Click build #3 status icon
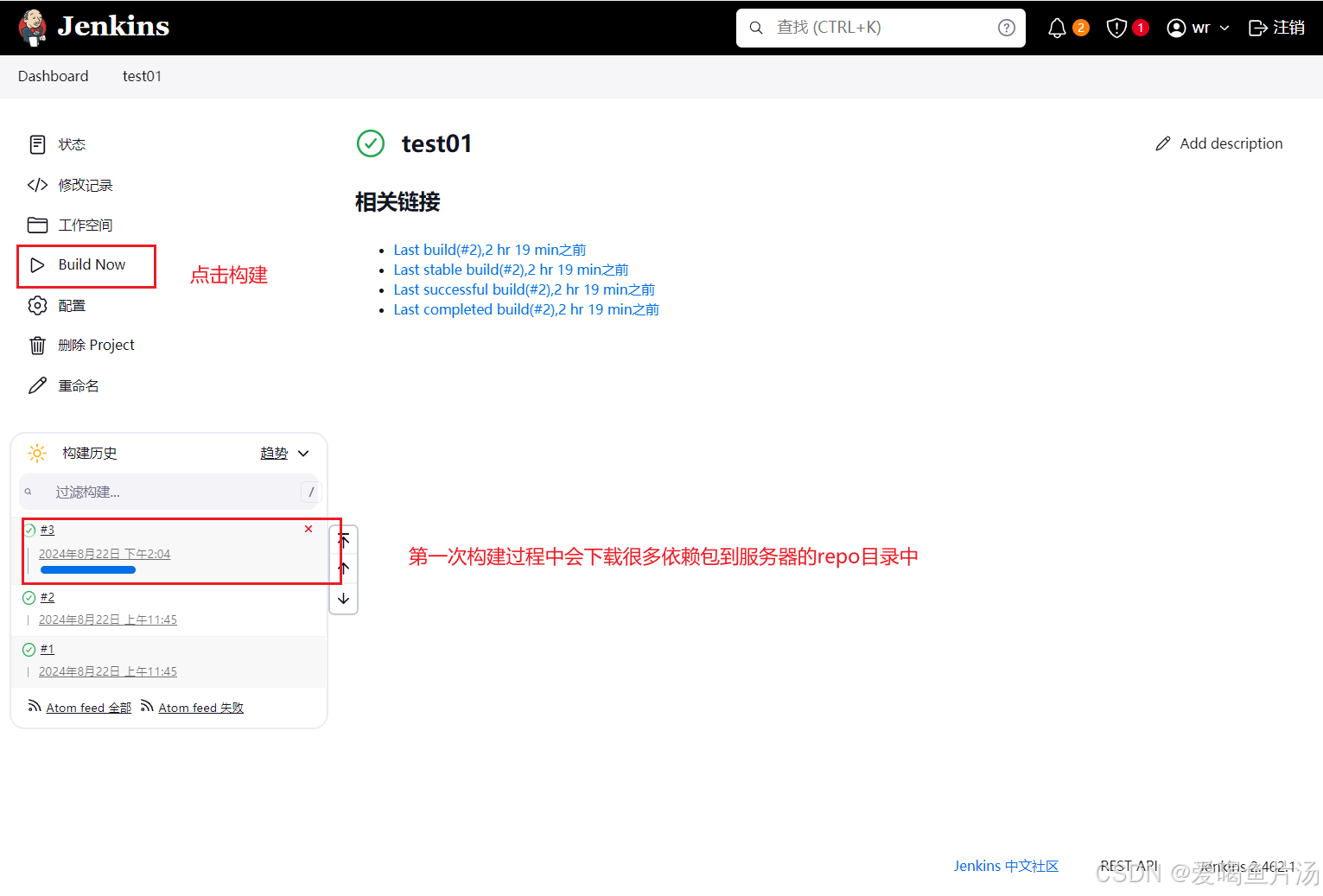 tap(30, 530)
